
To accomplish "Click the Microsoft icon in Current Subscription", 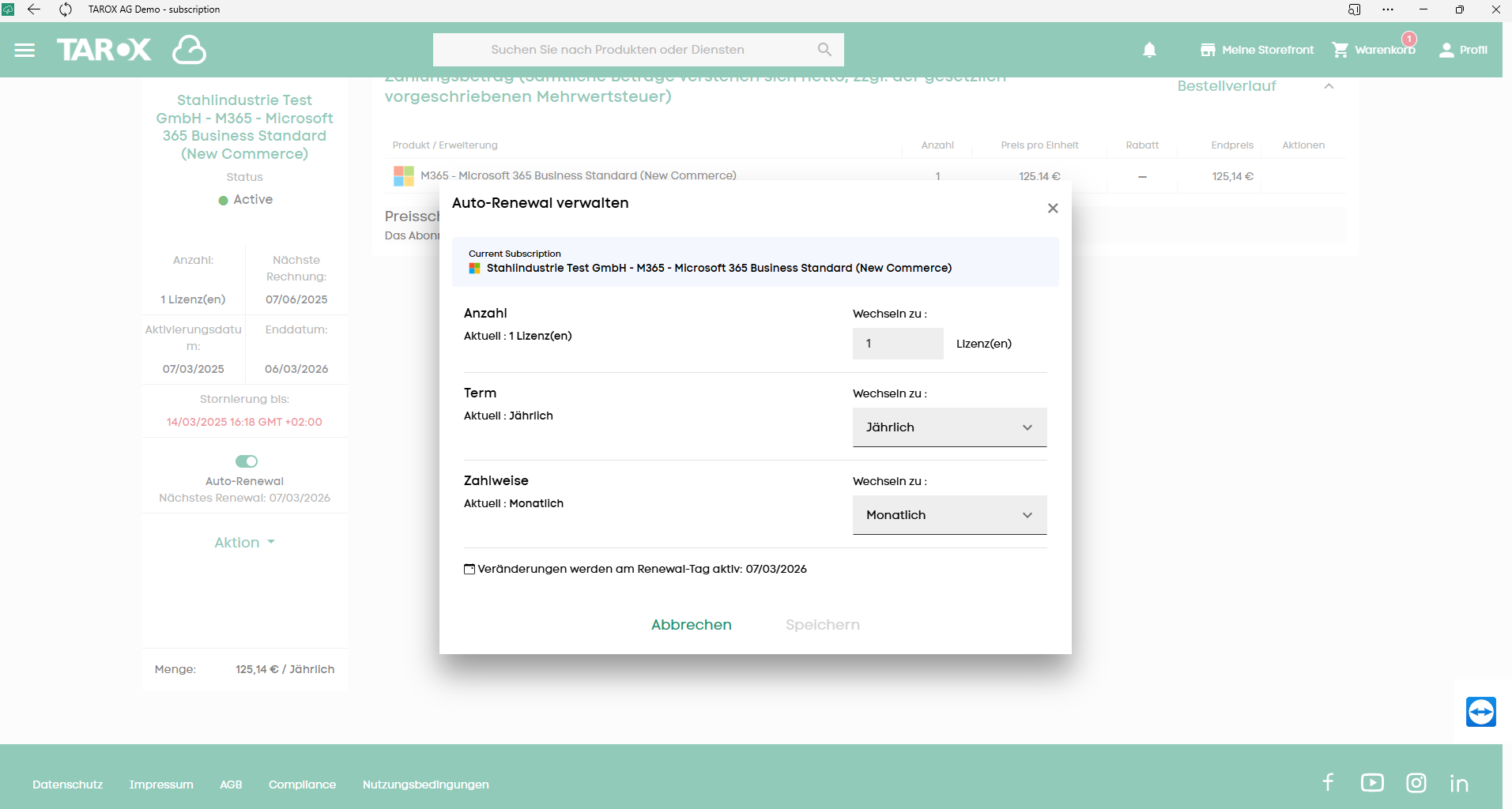I will [x=475, y=269].
